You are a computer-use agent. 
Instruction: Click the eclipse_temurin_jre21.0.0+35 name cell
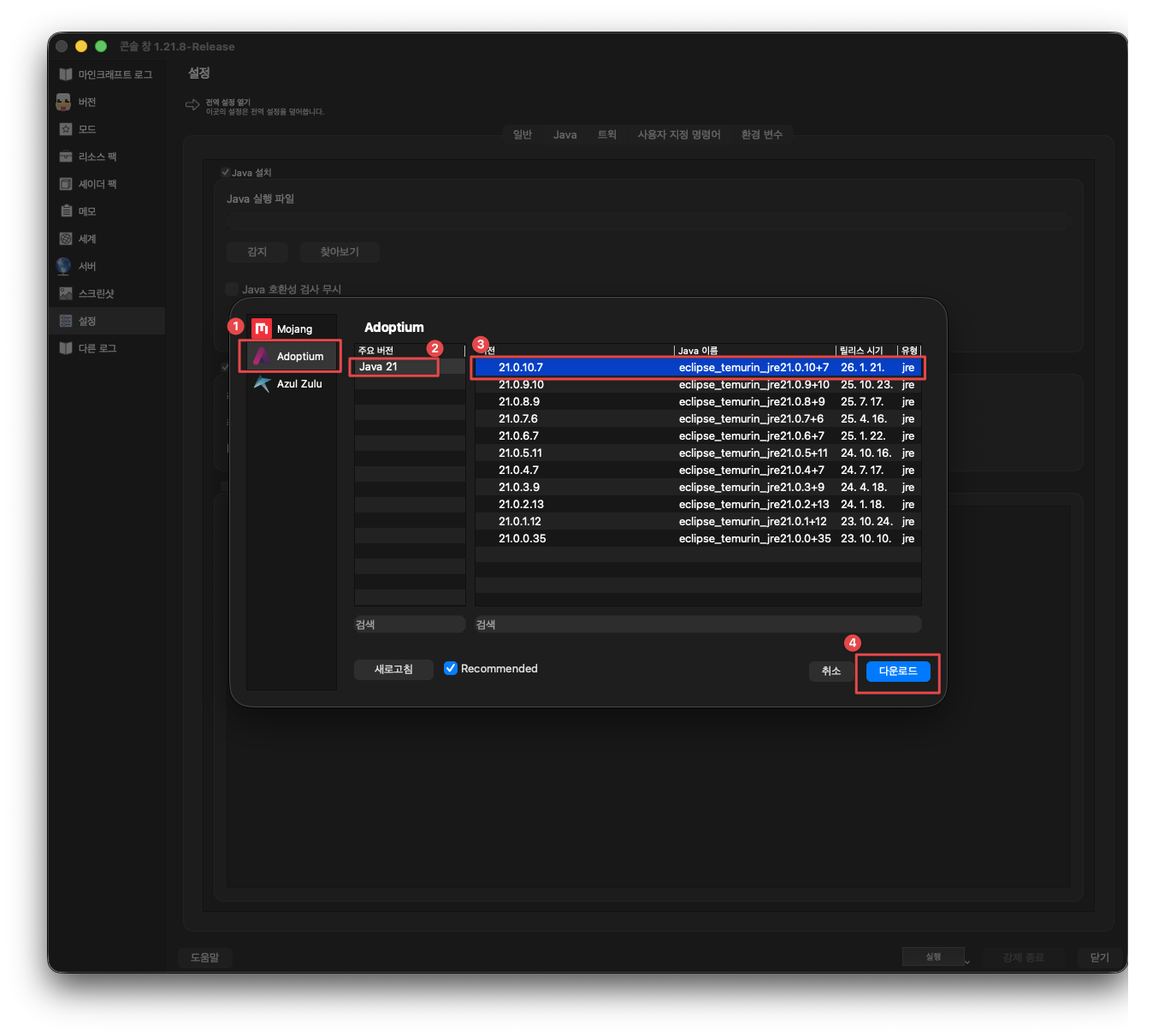pos(755,538)
